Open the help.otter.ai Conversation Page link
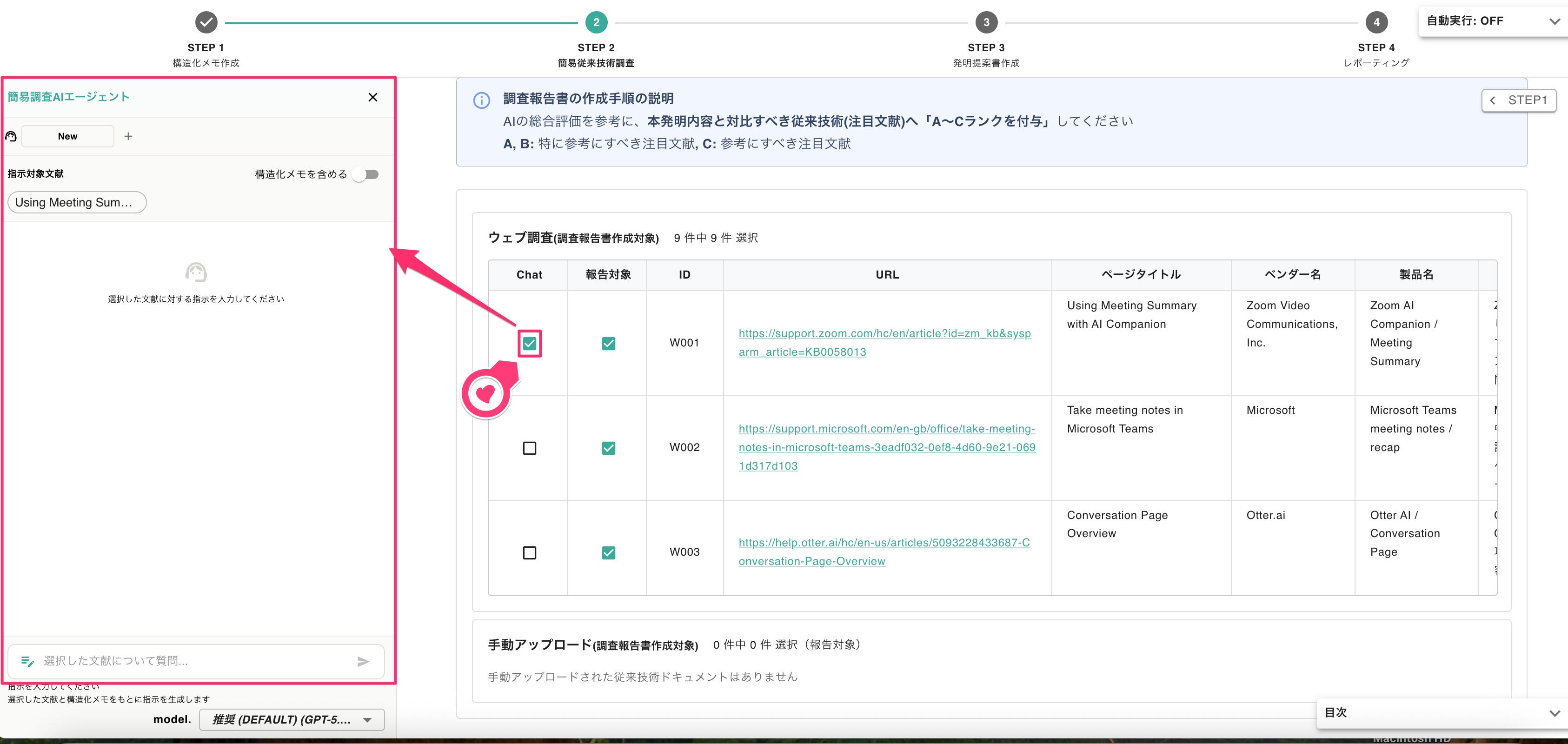The height and width of the screenshot is (744, 1568). coord(884,552)
